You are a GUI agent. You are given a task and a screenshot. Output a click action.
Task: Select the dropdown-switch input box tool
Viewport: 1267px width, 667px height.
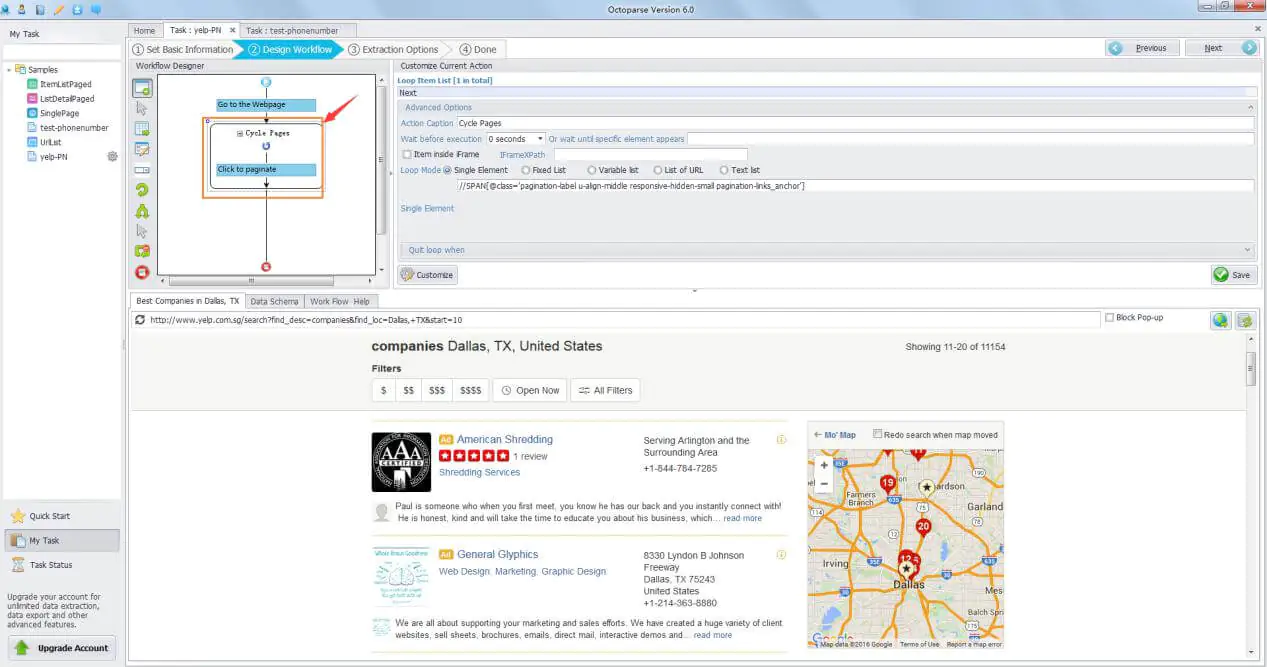(x=142, y=170)
